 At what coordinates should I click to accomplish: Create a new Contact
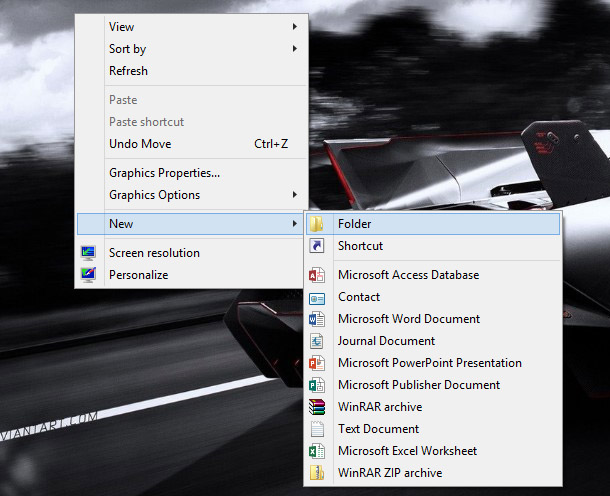coord(433,297)
